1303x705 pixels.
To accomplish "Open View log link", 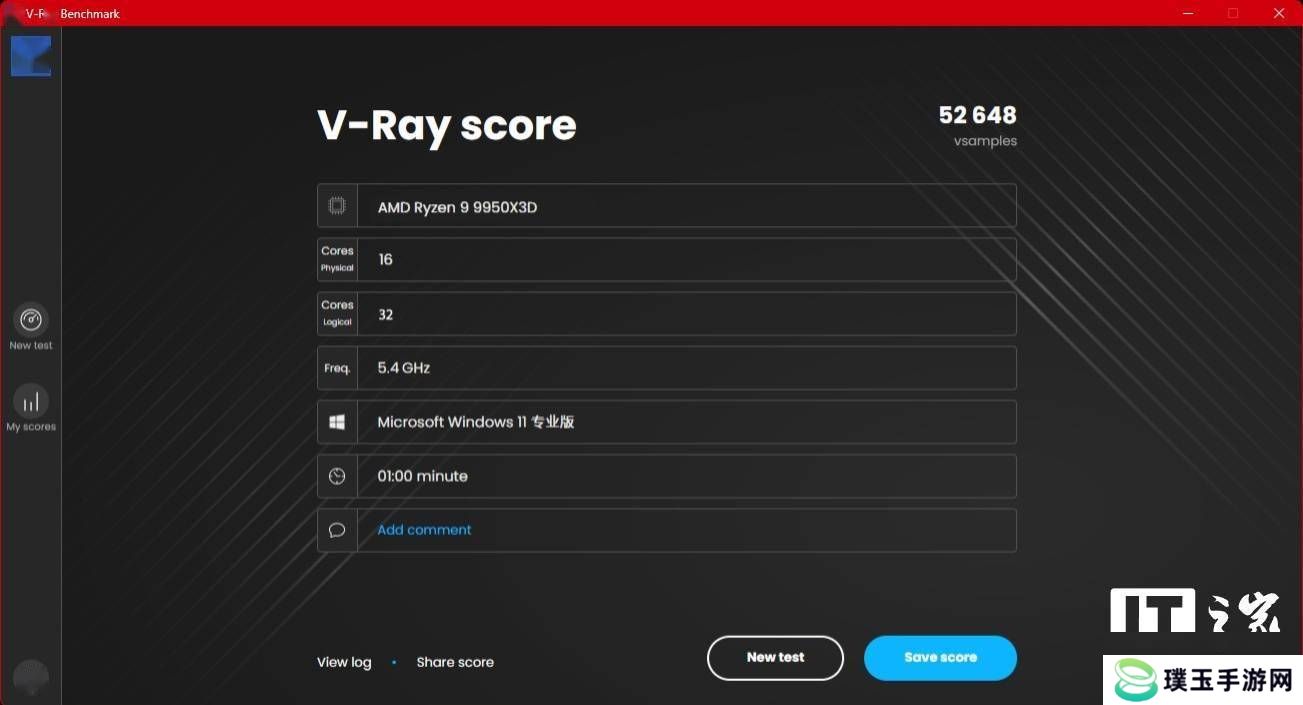I will tap(344, 662).
